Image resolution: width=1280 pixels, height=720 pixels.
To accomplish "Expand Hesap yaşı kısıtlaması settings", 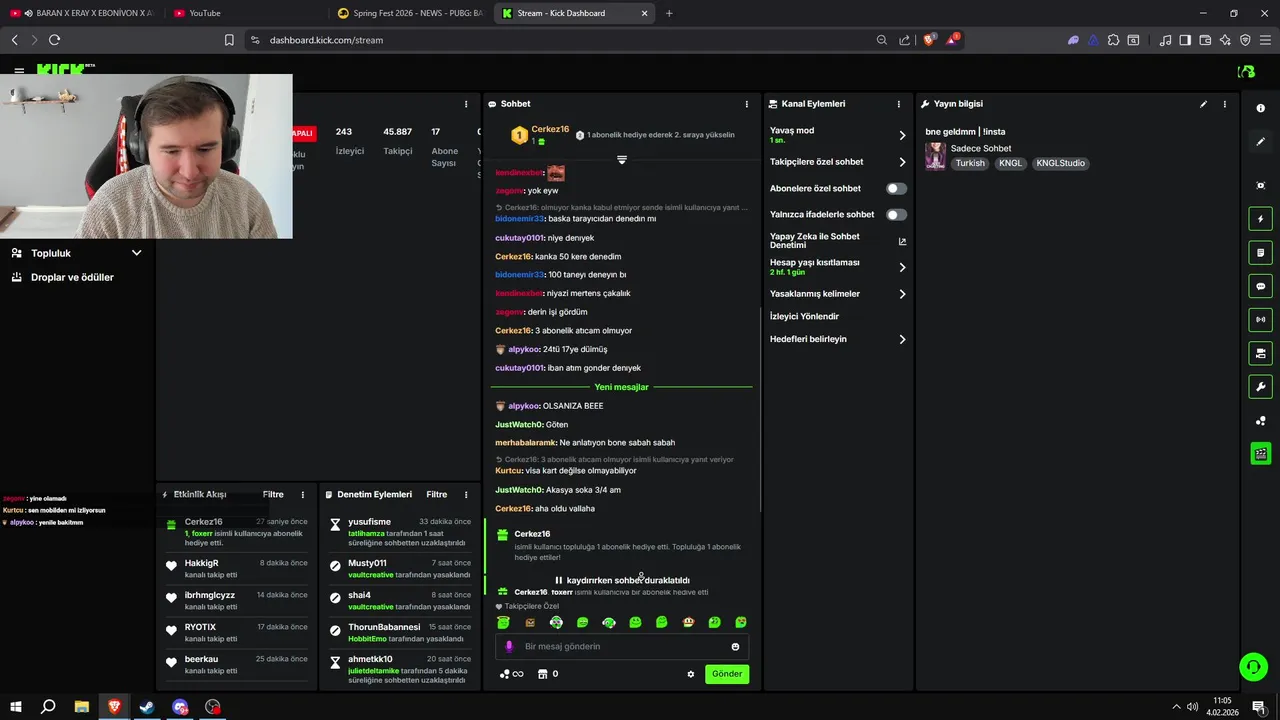I will [x=902, y=267].
